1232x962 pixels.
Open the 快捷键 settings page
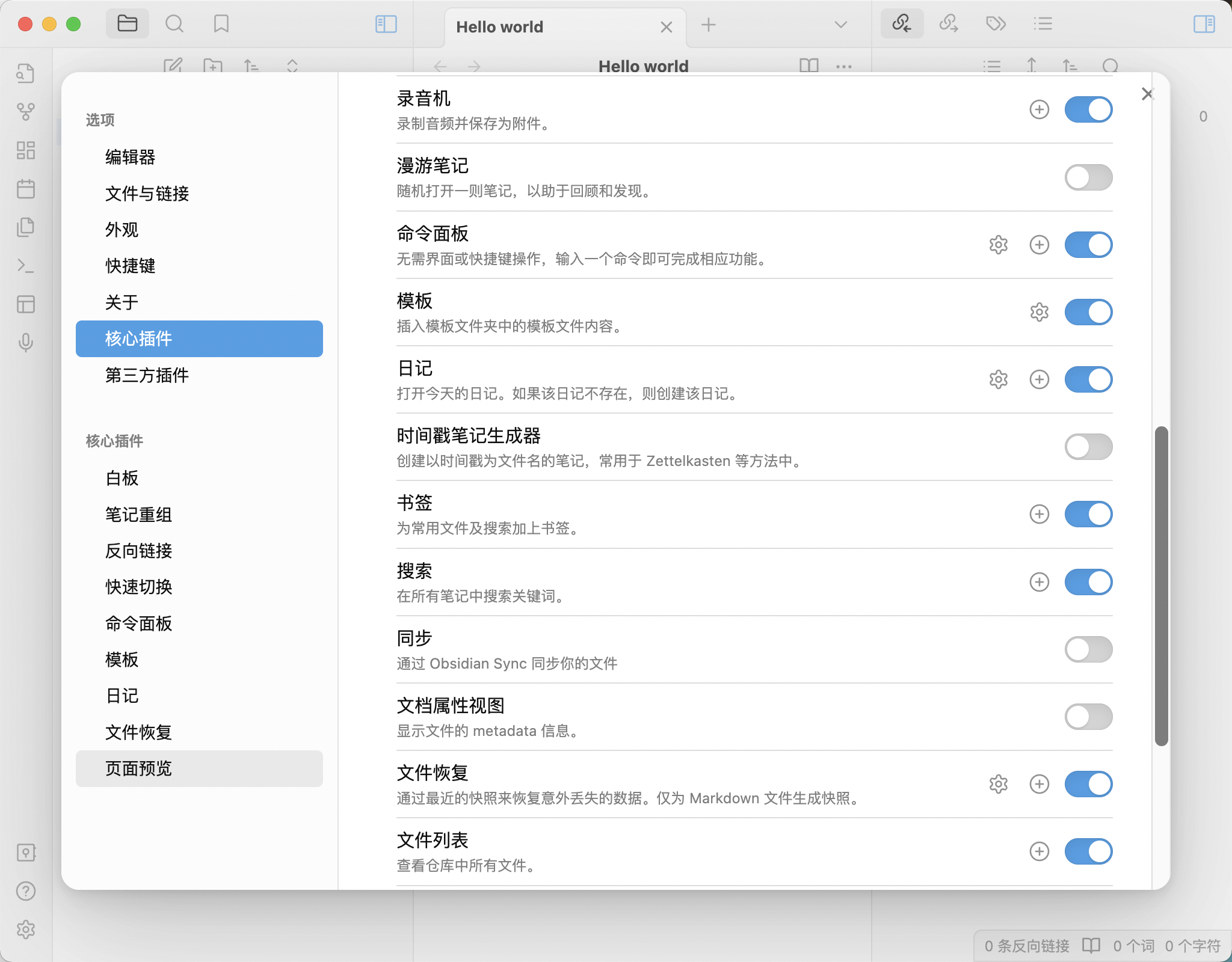coord(130,266)
